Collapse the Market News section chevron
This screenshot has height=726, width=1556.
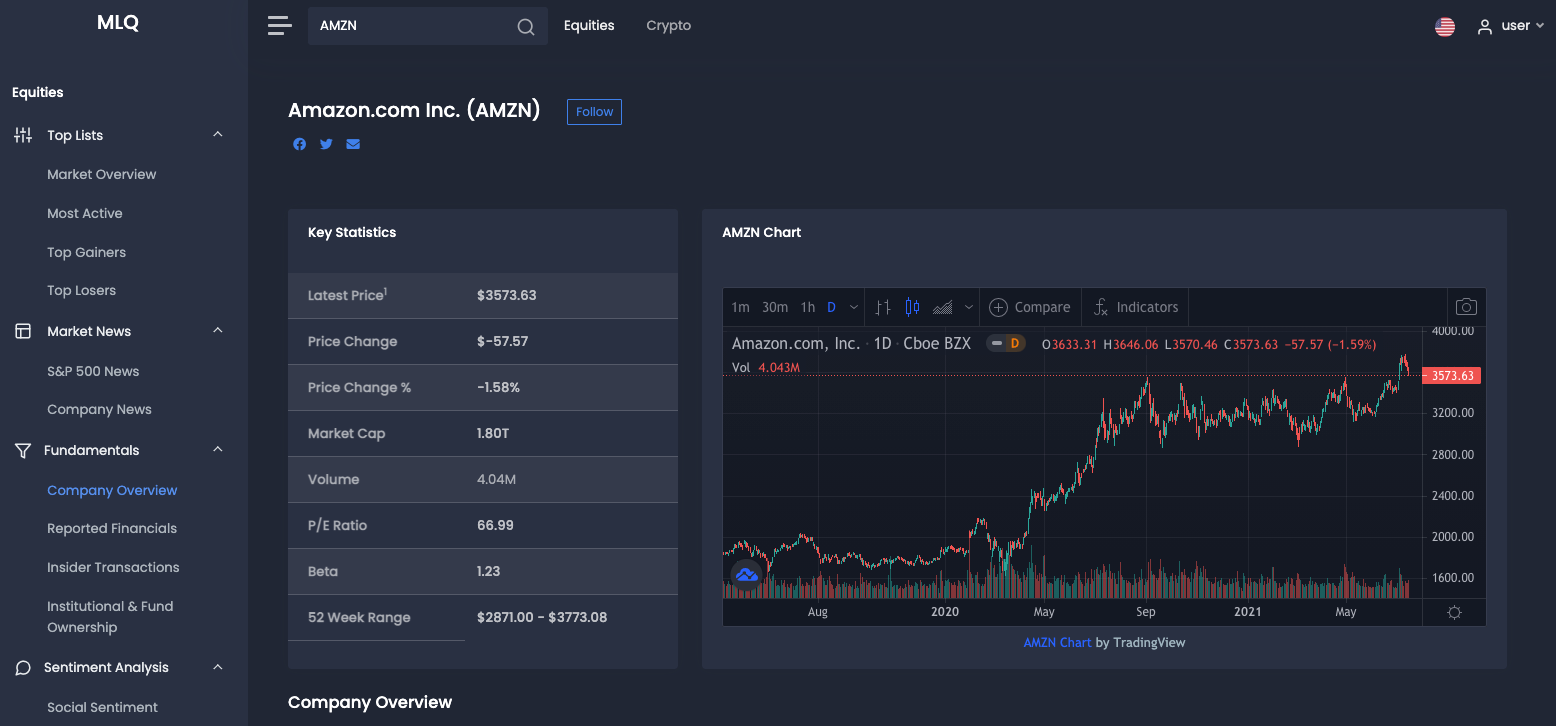coord(218,331)
